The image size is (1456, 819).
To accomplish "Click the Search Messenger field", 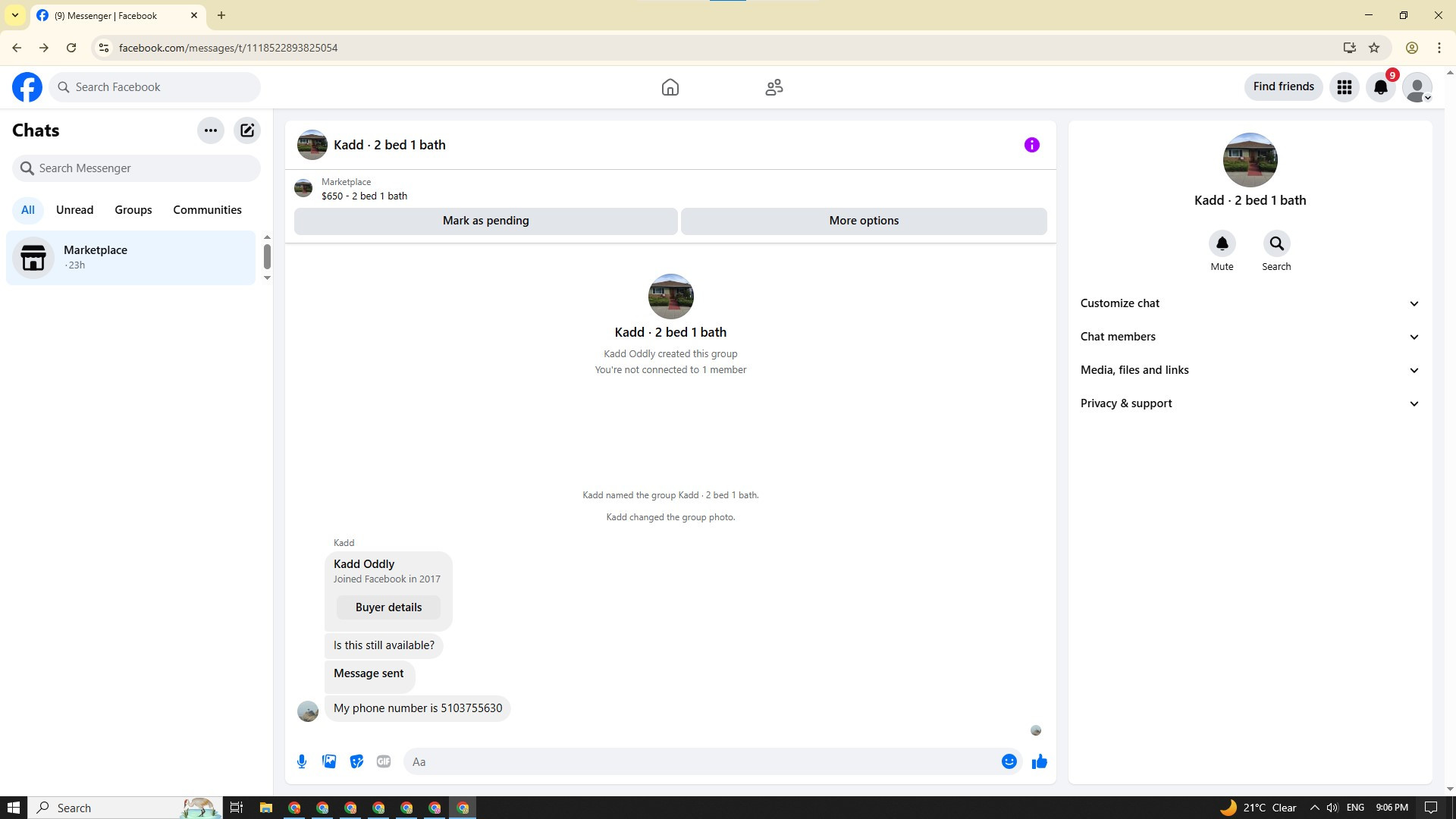I will 136,168.
